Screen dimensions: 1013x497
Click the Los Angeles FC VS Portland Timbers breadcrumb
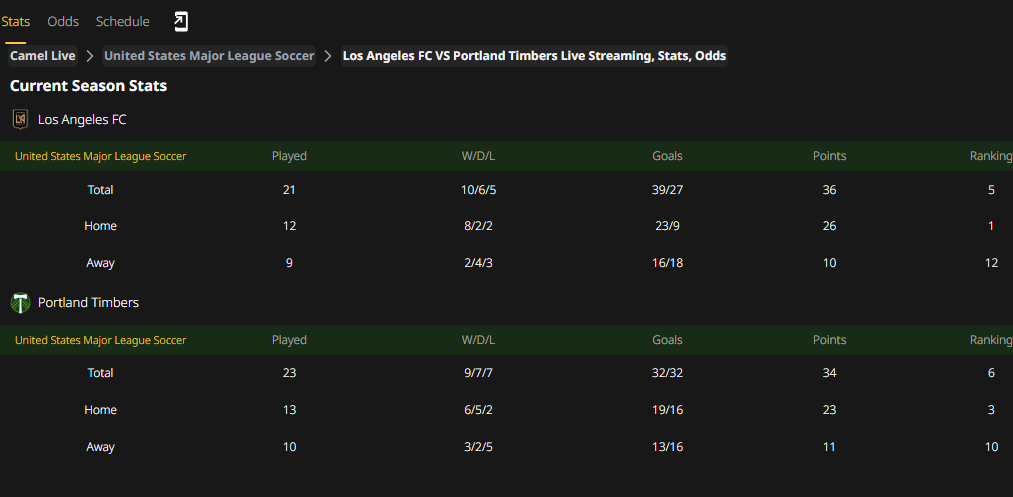(534, 56)
